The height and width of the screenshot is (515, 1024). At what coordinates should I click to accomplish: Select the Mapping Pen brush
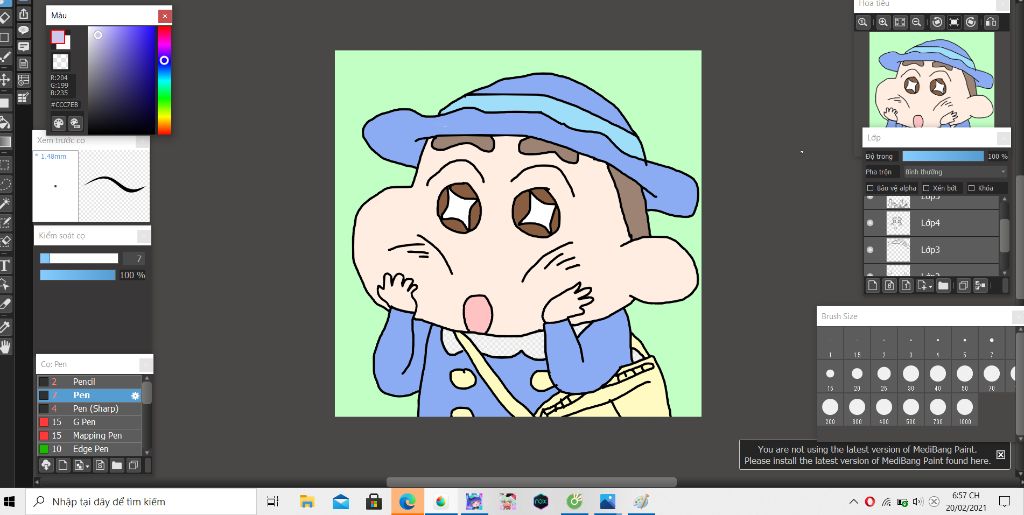89,435
